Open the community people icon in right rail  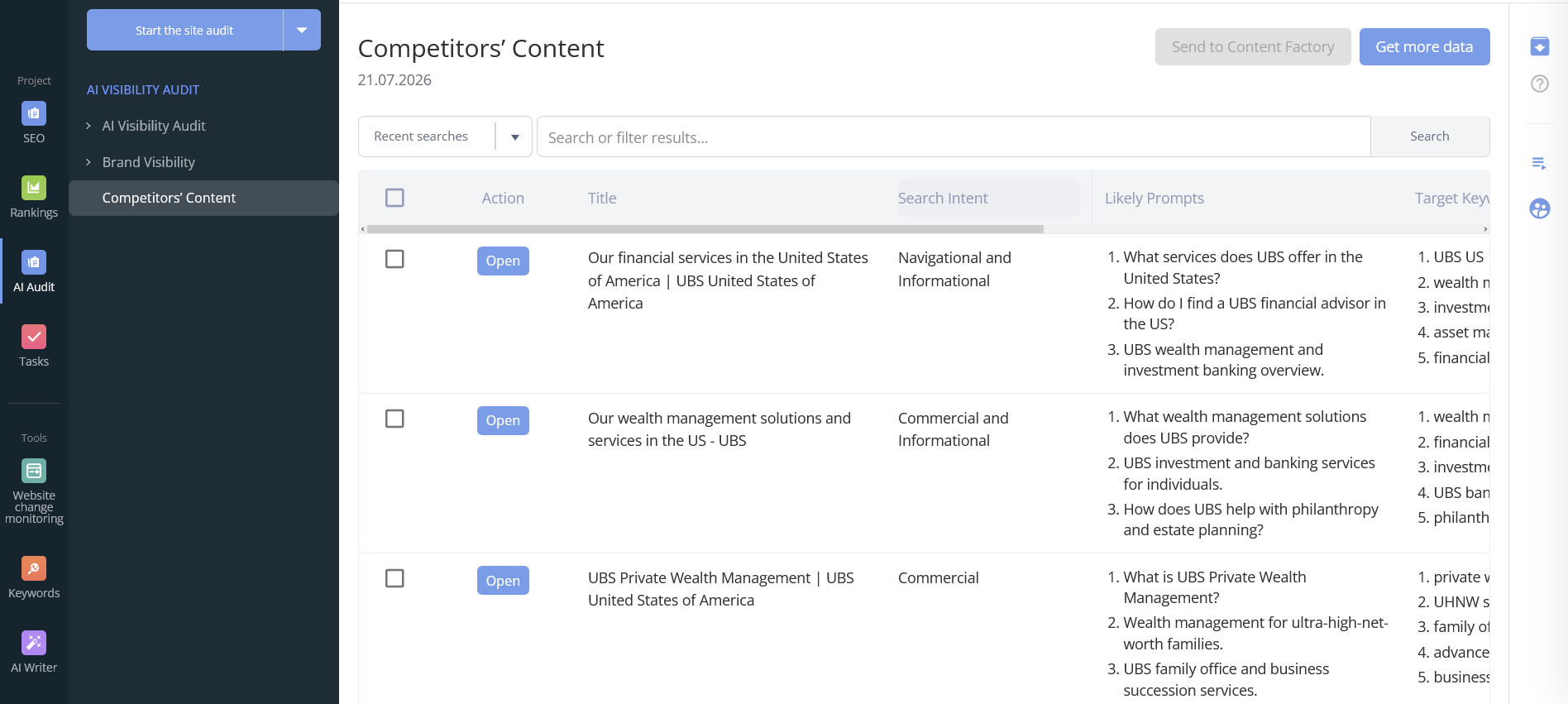[x=1539, y=208]
